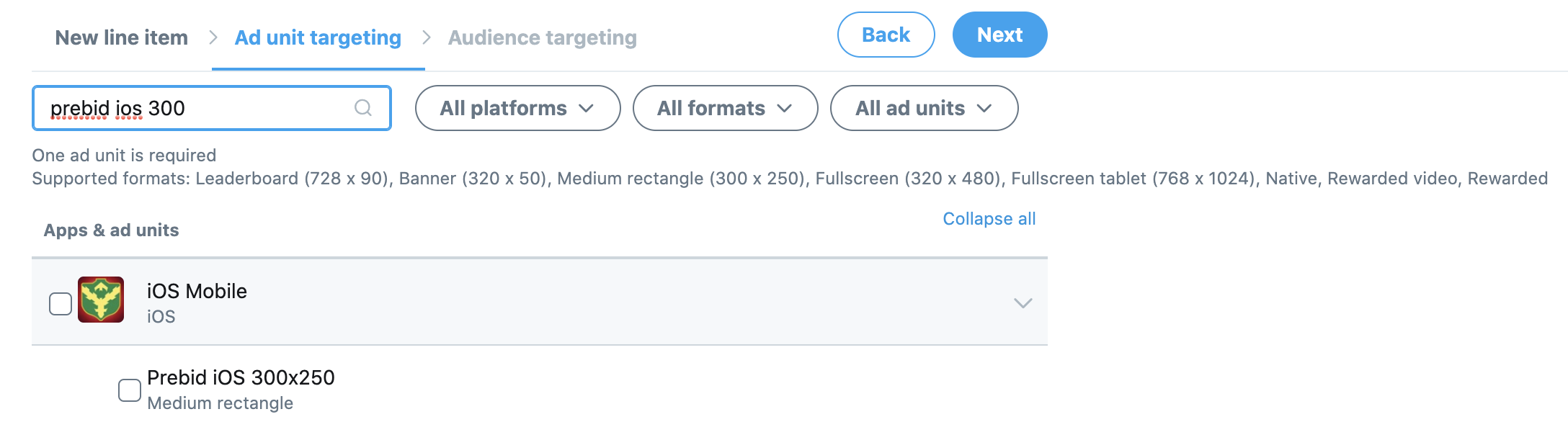Check the Prebid iOS 300x250 ad unit
Screen dimensions: 1568x422
(x=130, y=390)
